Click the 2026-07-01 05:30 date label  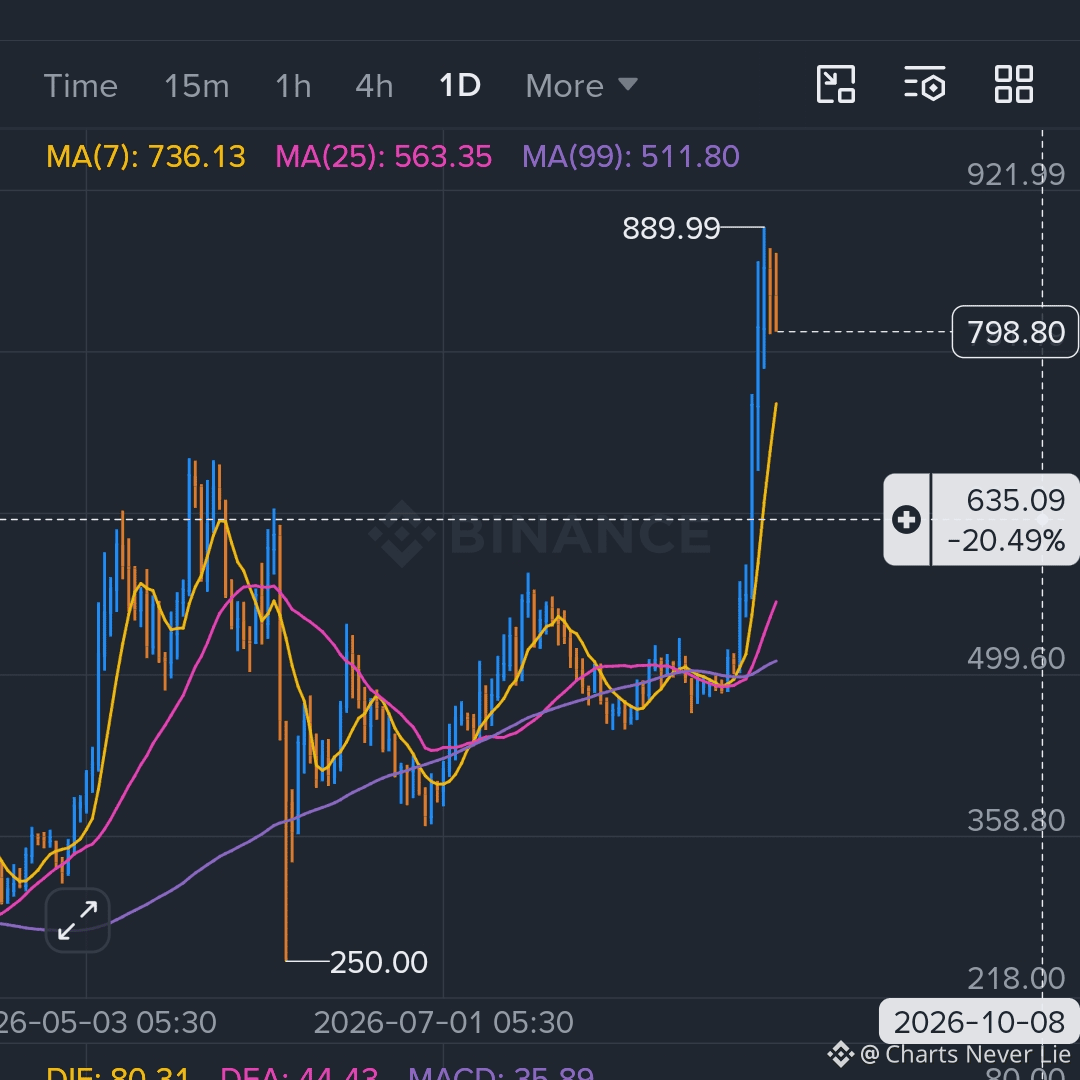(444, 1022)
